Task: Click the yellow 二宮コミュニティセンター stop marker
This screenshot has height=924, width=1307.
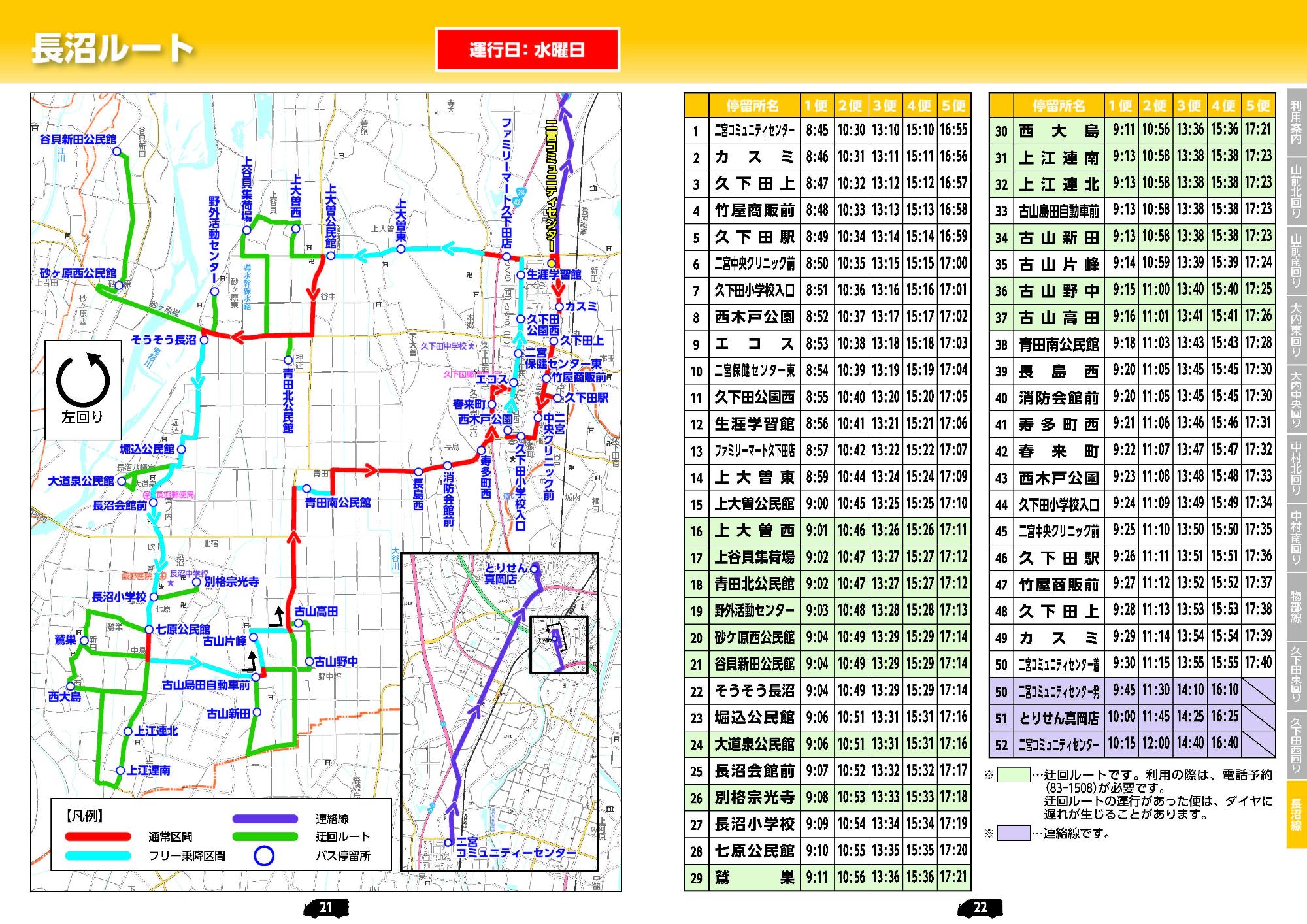Action: (x=551, y=263)
